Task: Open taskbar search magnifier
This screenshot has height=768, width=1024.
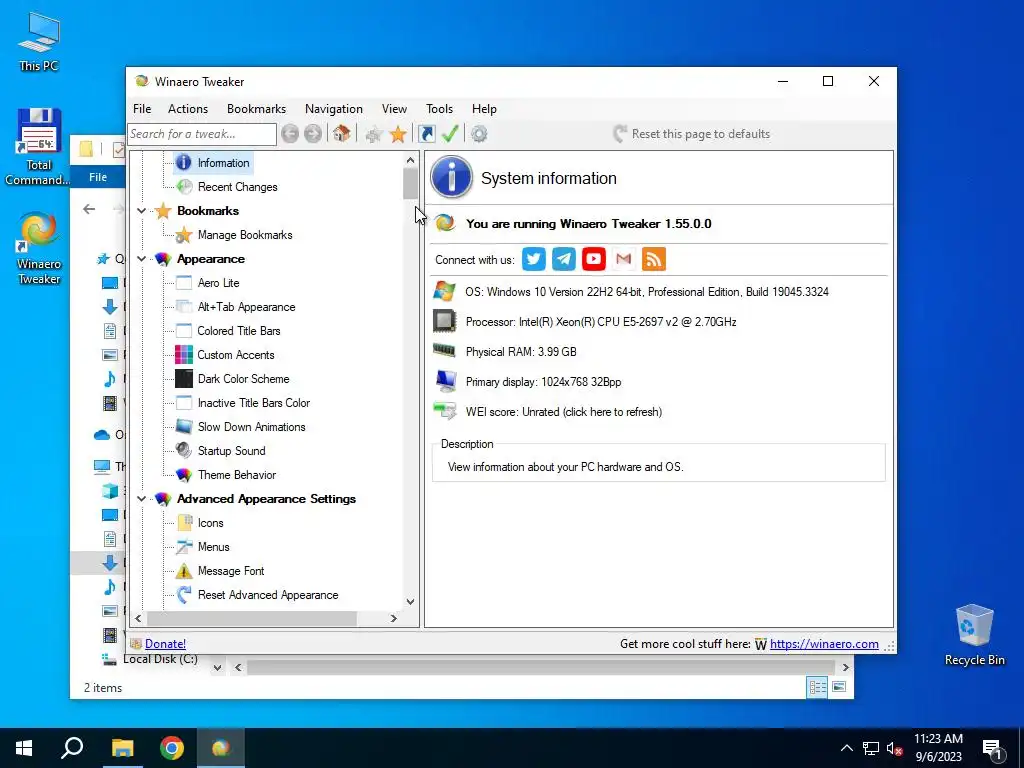Action: (72, 748)
